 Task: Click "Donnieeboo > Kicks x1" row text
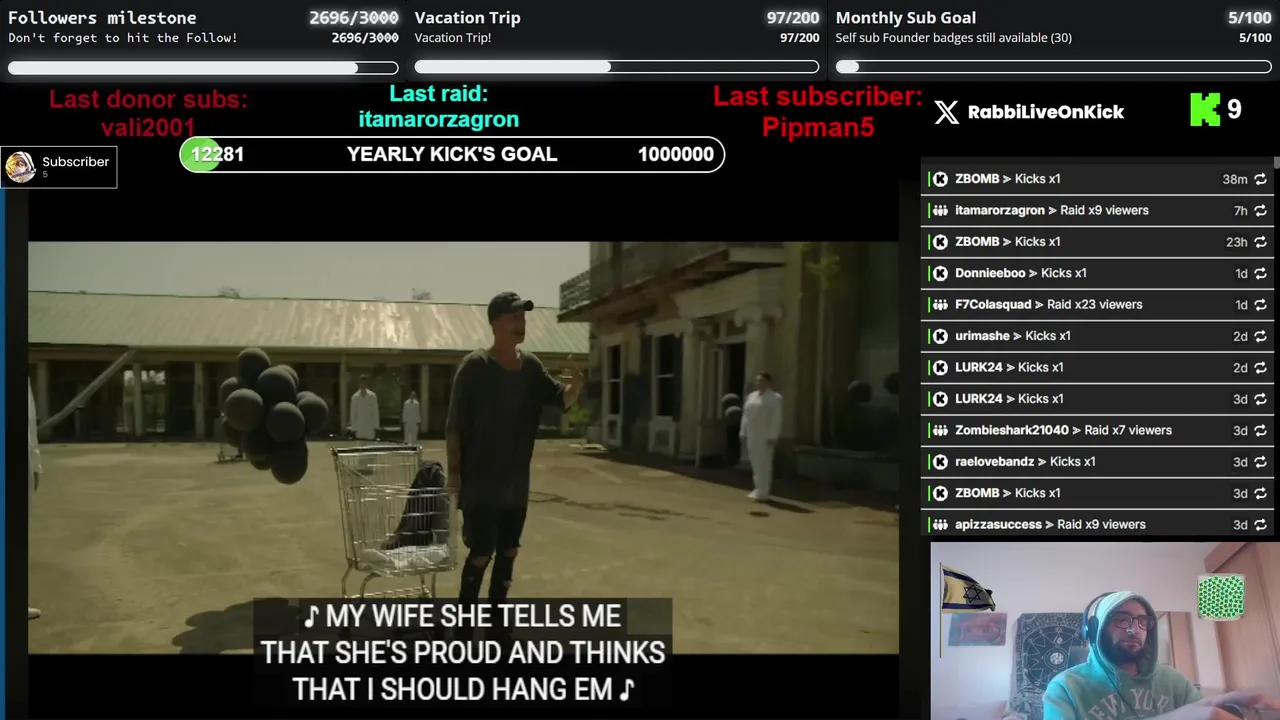pos(1020,273)
